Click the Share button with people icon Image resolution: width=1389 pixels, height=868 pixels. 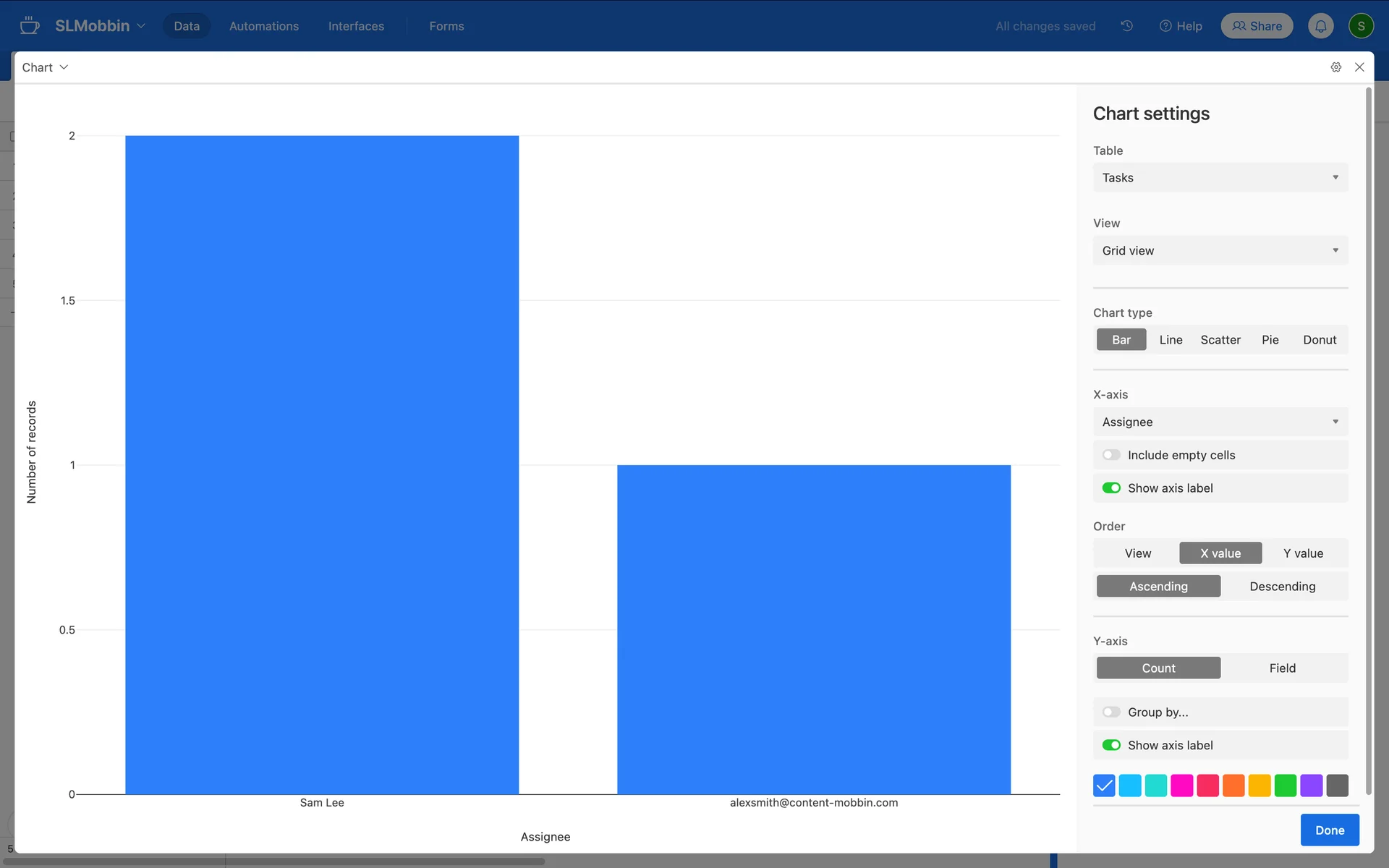(x=1257, y=26)
